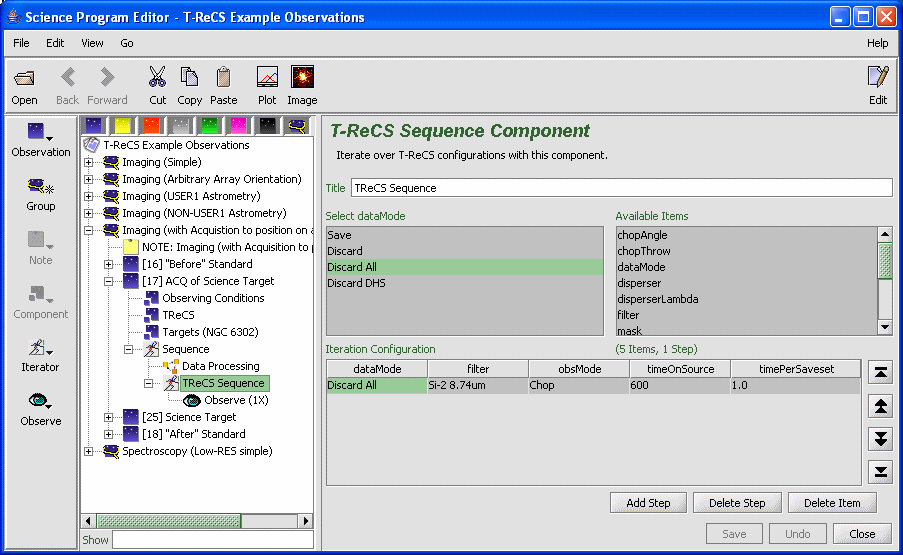Select Observing Conditions tree node
The width and height of the screenshot is (903, 555).
point(213,298)
